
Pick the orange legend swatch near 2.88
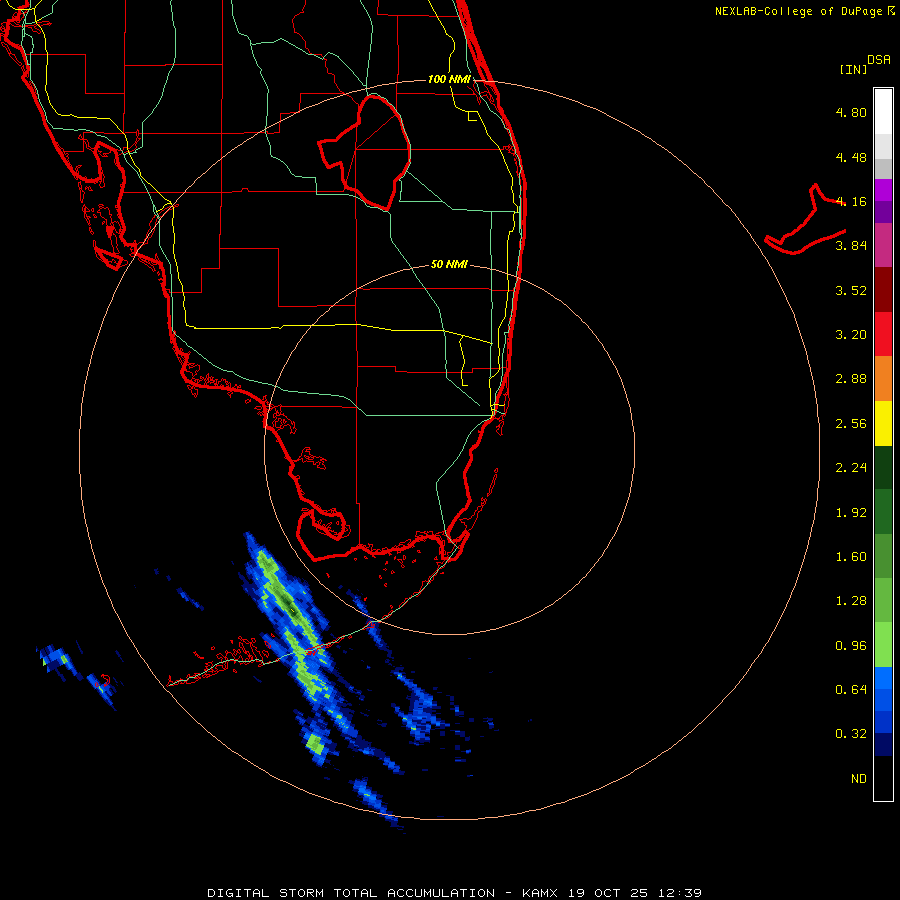[883, 378]
